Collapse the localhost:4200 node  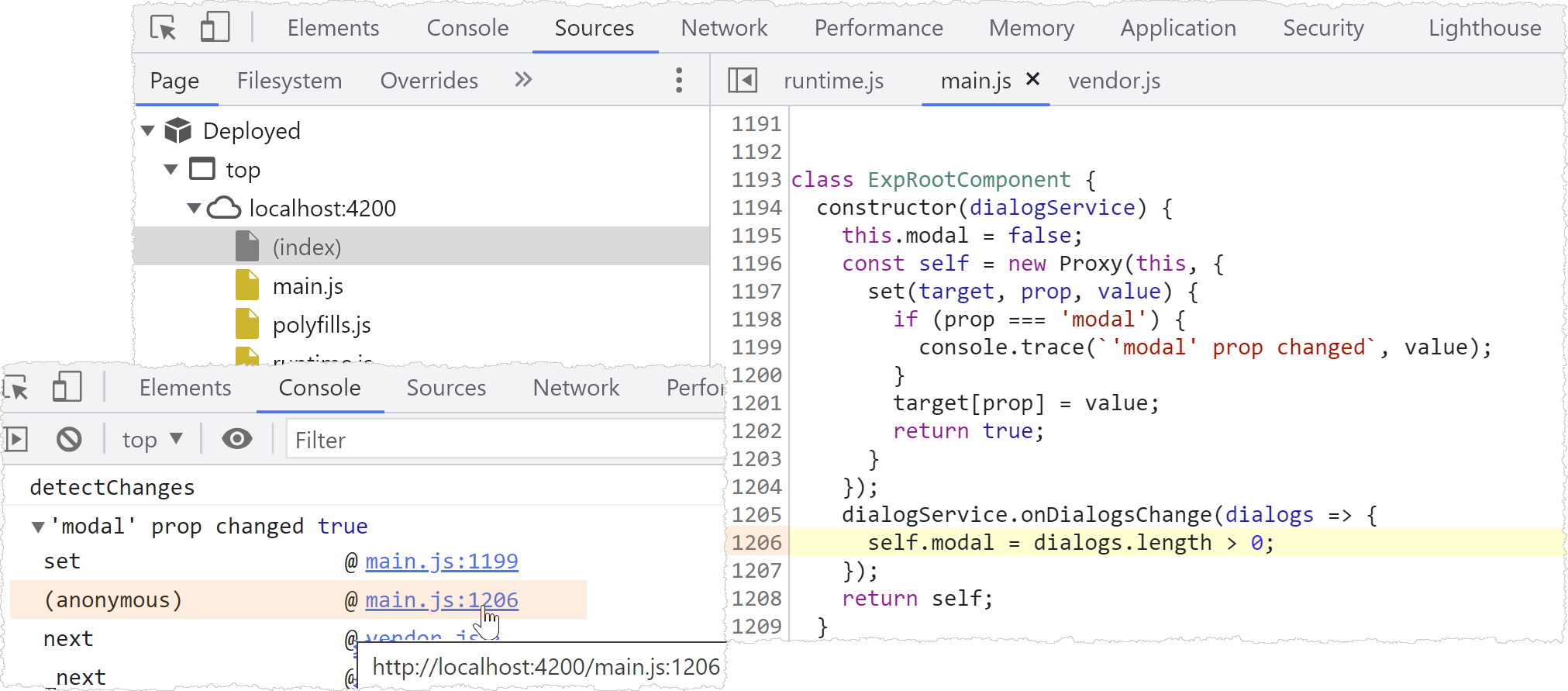coord(195,209)
